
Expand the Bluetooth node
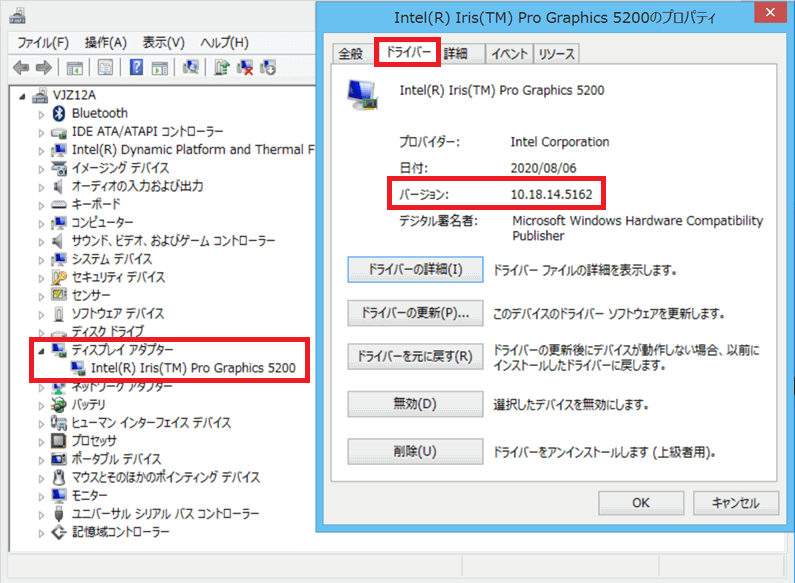[41, 115]
